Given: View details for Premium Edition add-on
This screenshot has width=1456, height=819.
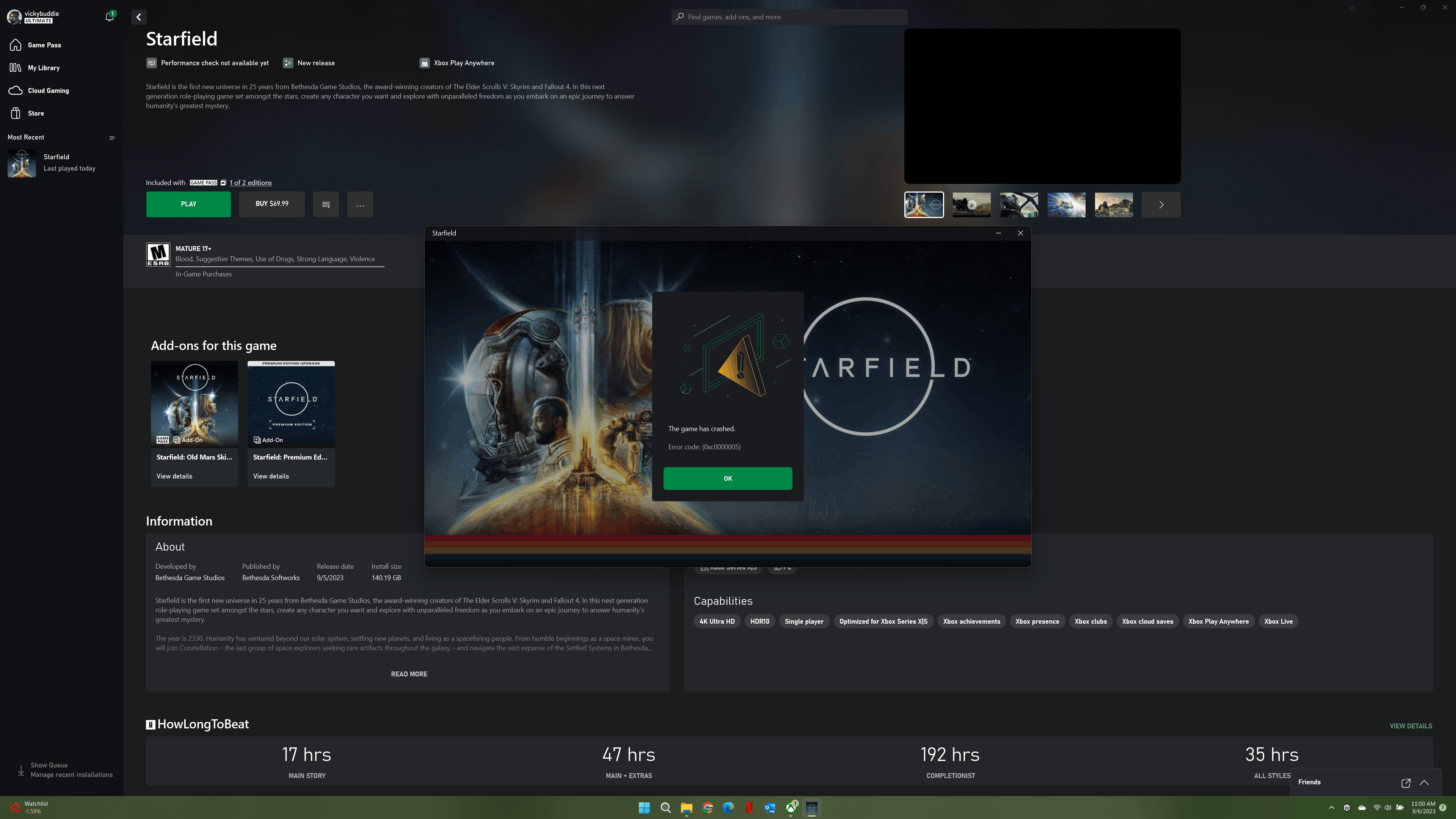Looking at the screenshot, I should tap(271, 476).
